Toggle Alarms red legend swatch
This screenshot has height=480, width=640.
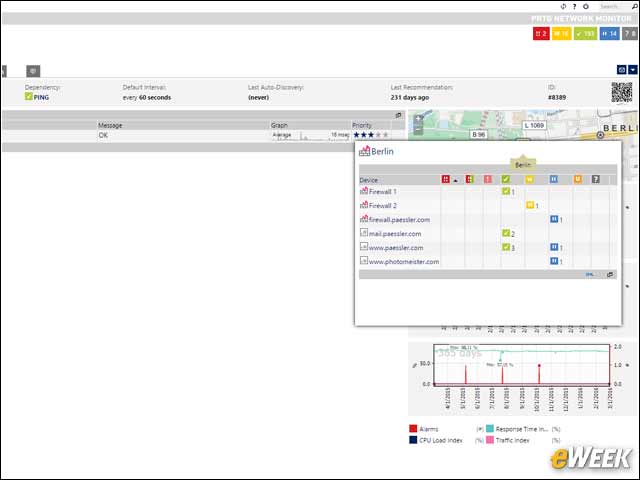pos(413,429)
